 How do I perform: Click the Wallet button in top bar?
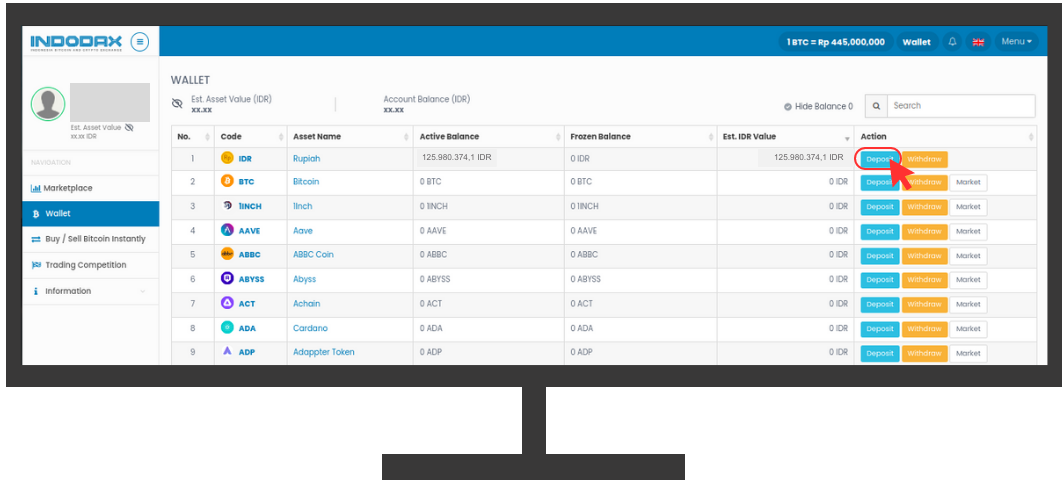917,42
